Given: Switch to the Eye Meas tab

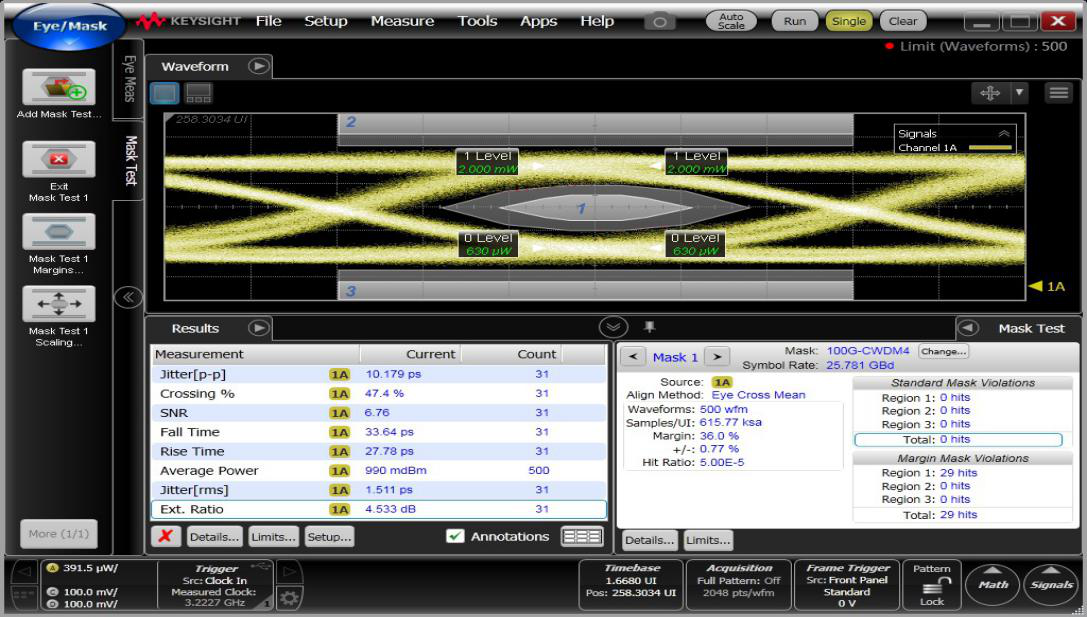Looking at the screenshot, I should click(x=129, y=77).
